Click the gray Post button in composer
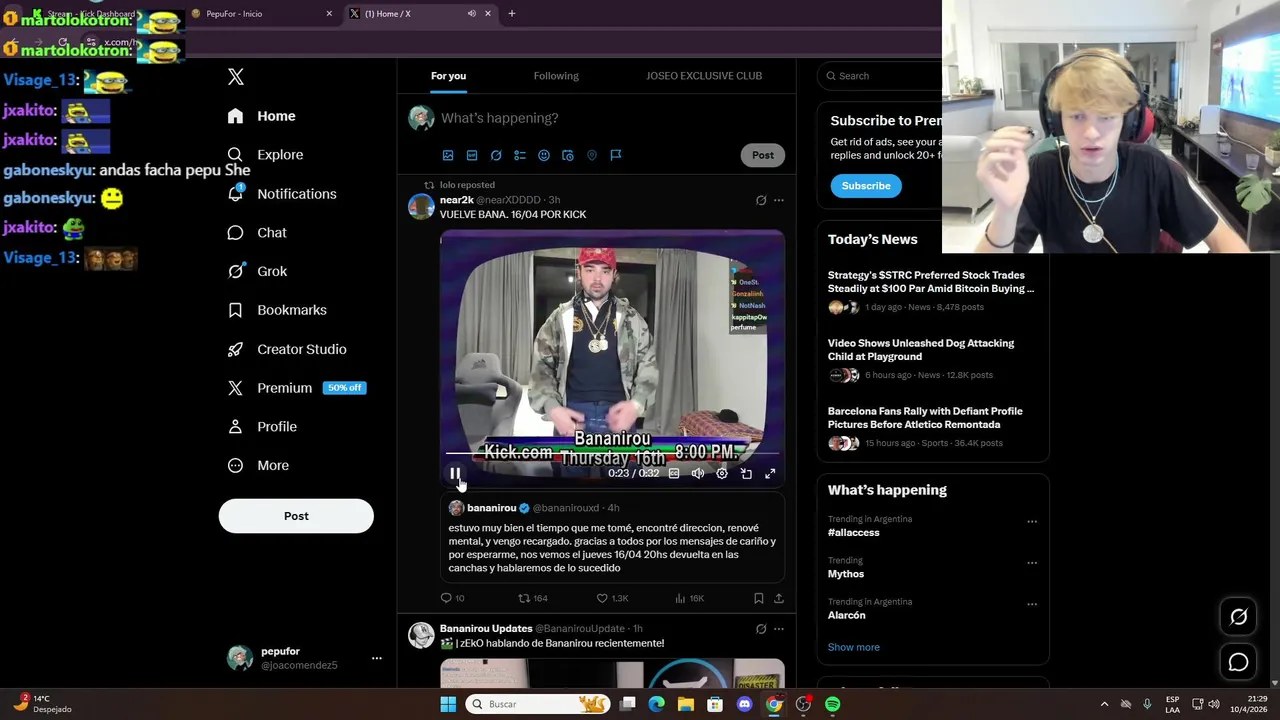 pyautogui.click(x=763, y=155)
